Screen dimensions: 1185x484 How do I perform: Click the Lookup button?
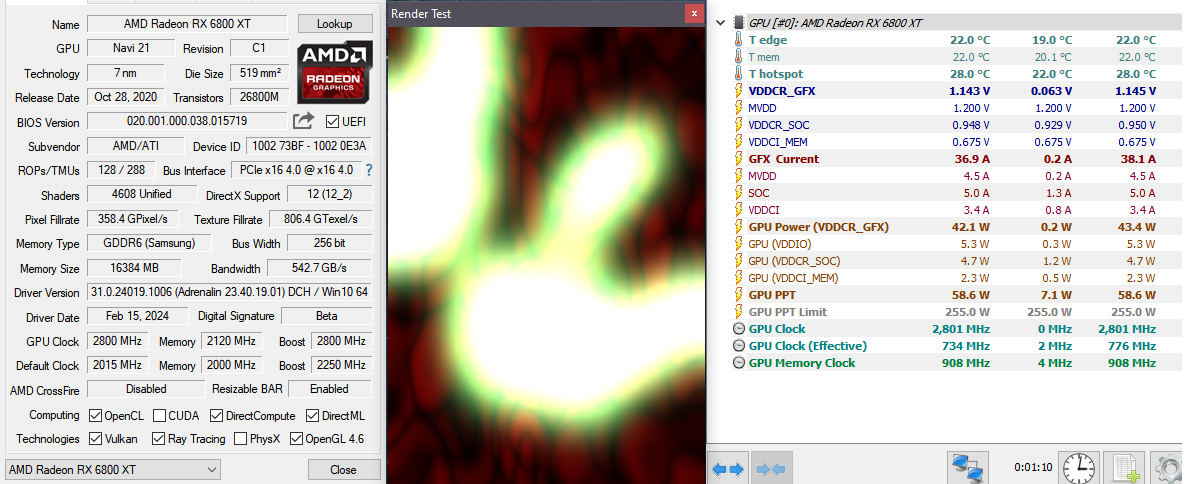pyautogui.click(x=334, y=24)
